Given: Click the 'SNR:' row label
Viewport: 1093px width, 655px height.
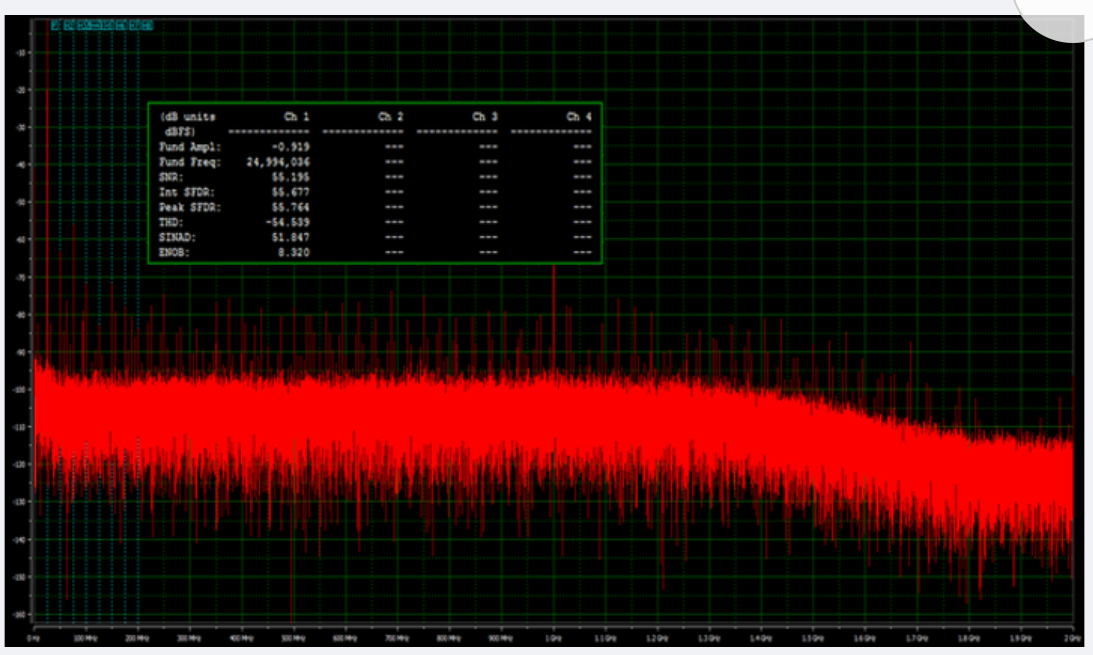Looking at the screenshot, I should tap(171, 178).
